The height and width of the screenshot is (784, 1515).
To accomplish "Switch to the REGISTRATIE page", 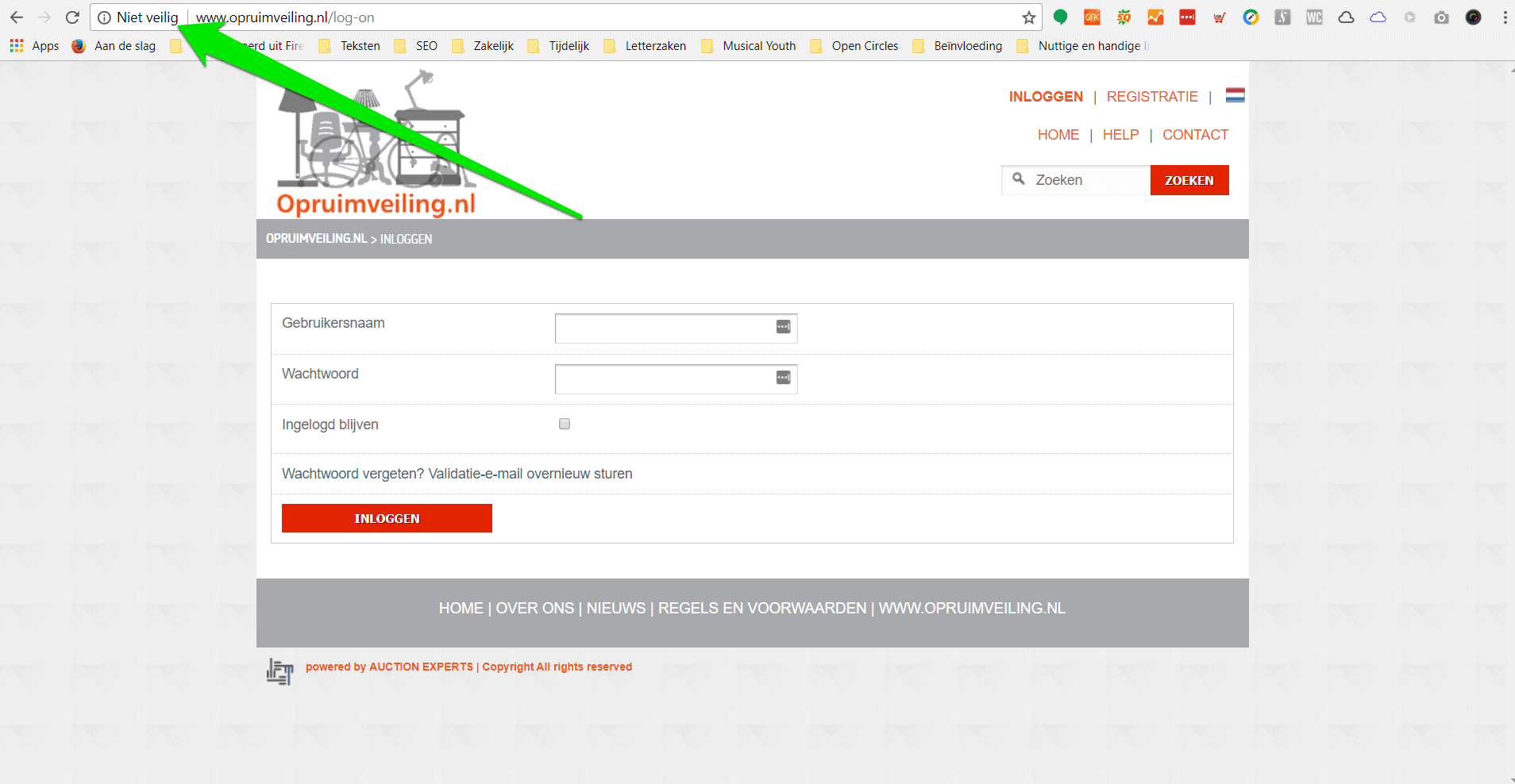I will [x=1152, y=96].
